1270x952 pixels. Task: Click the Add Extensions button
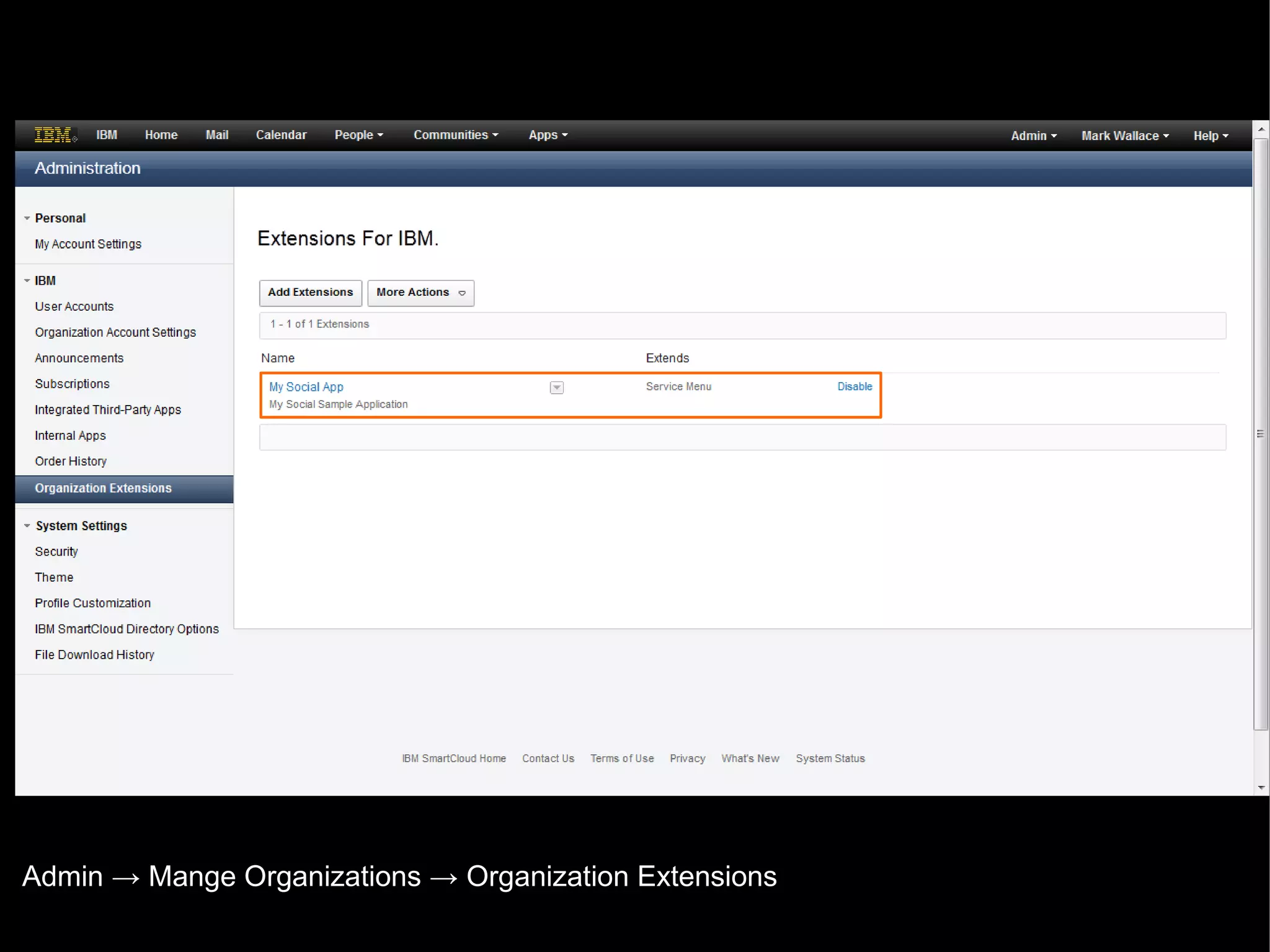tap(310, 293)
